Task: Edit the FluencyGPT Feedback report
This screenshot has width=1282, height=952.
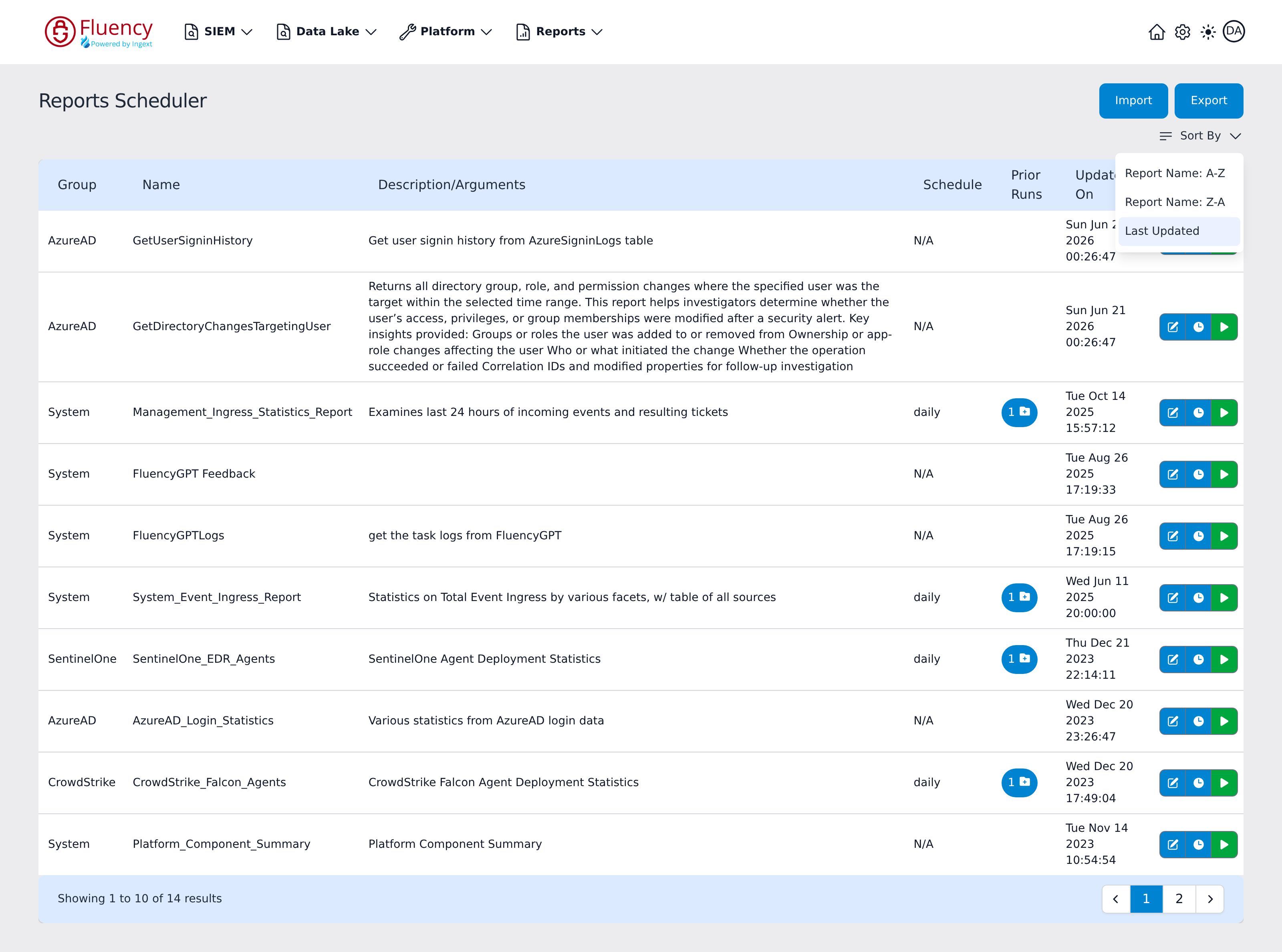Action: click(1173, 474)
